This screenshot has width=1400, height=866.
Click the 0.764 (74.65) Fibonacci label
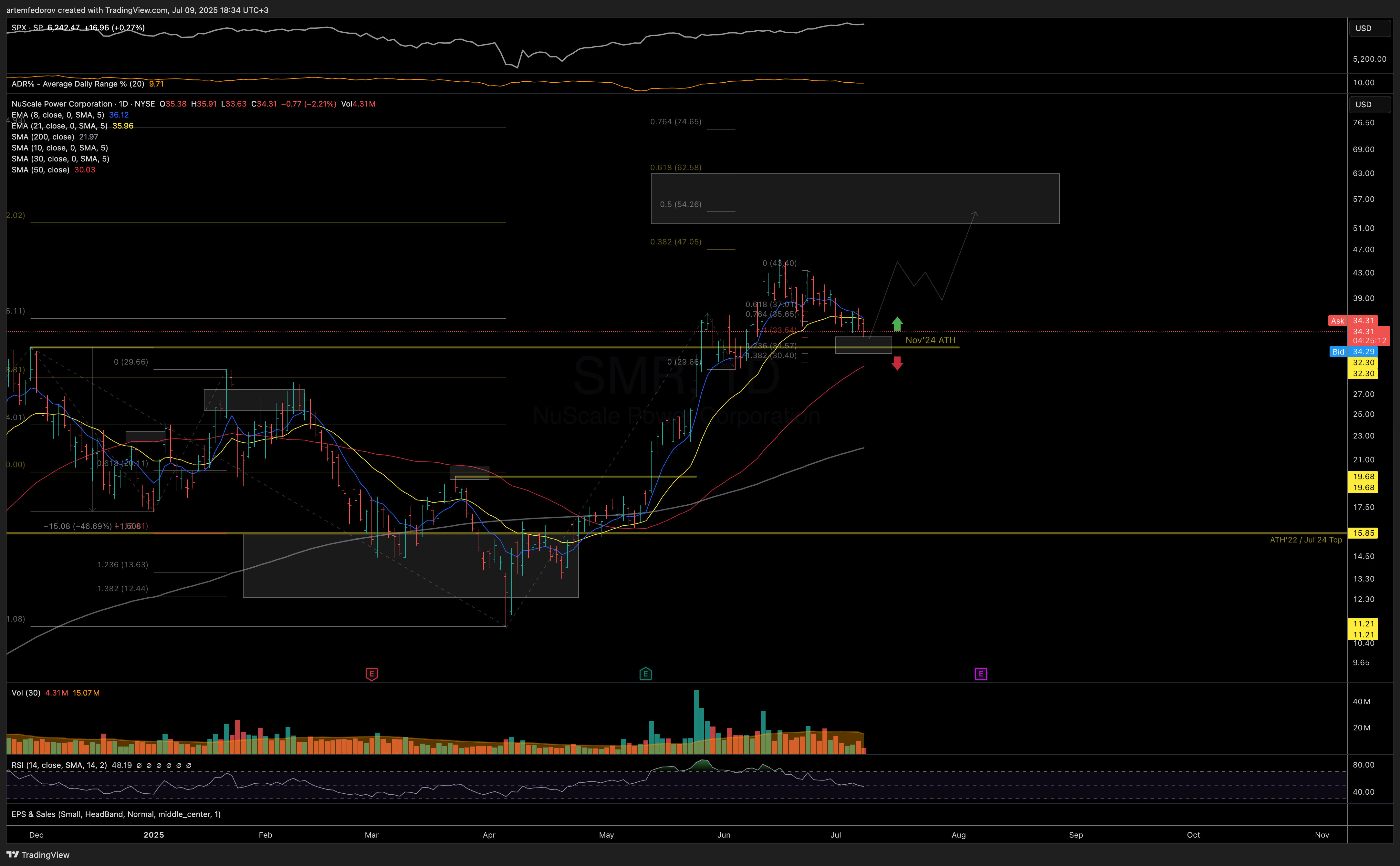(x=676, y=121)
